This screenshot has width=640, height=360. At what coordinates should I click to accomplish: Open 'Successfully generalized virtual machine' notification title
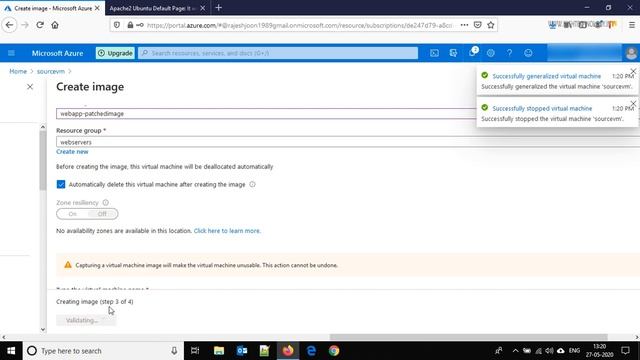coord(547,76)
